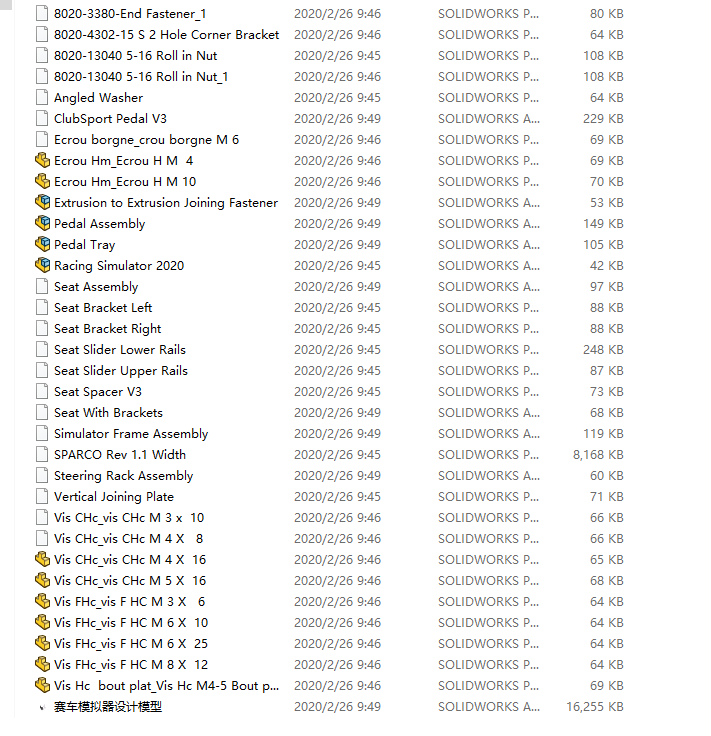The width and height of the screenshot is (711, 736).
Task: Select the Seat Assembly file name
Action: [x=96, y=287]
